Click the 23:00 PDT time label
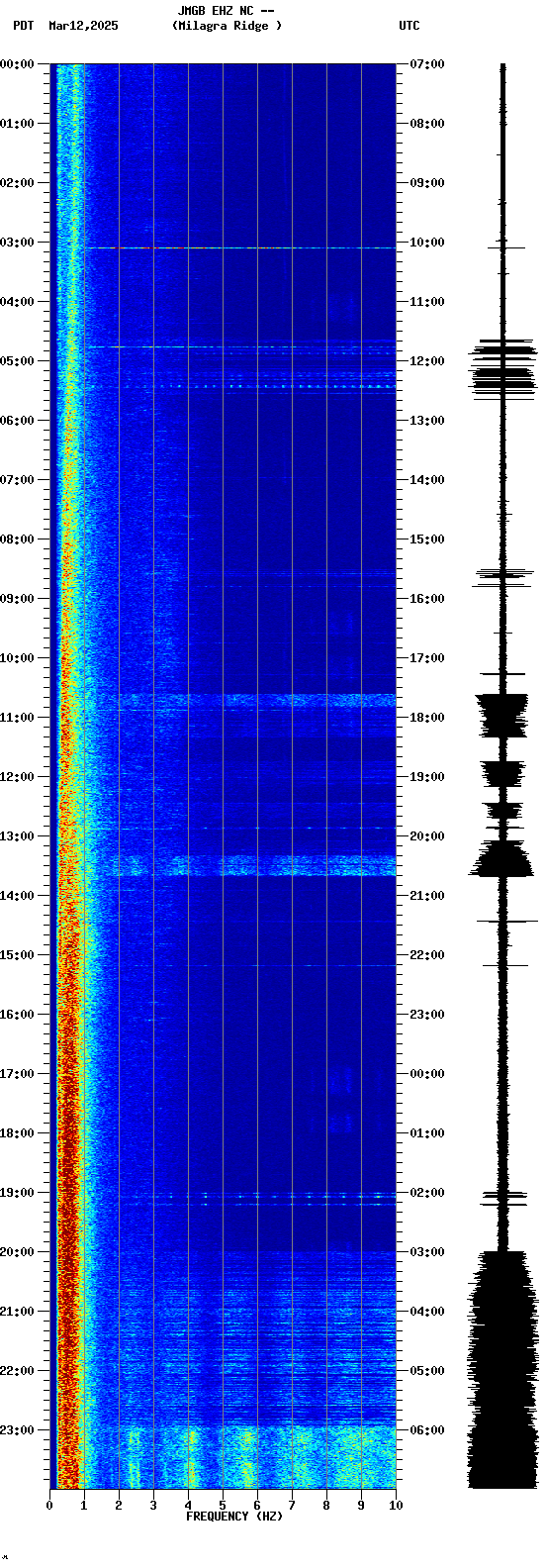Viewport: 546px width, 1568px height. pos(17,1430)
